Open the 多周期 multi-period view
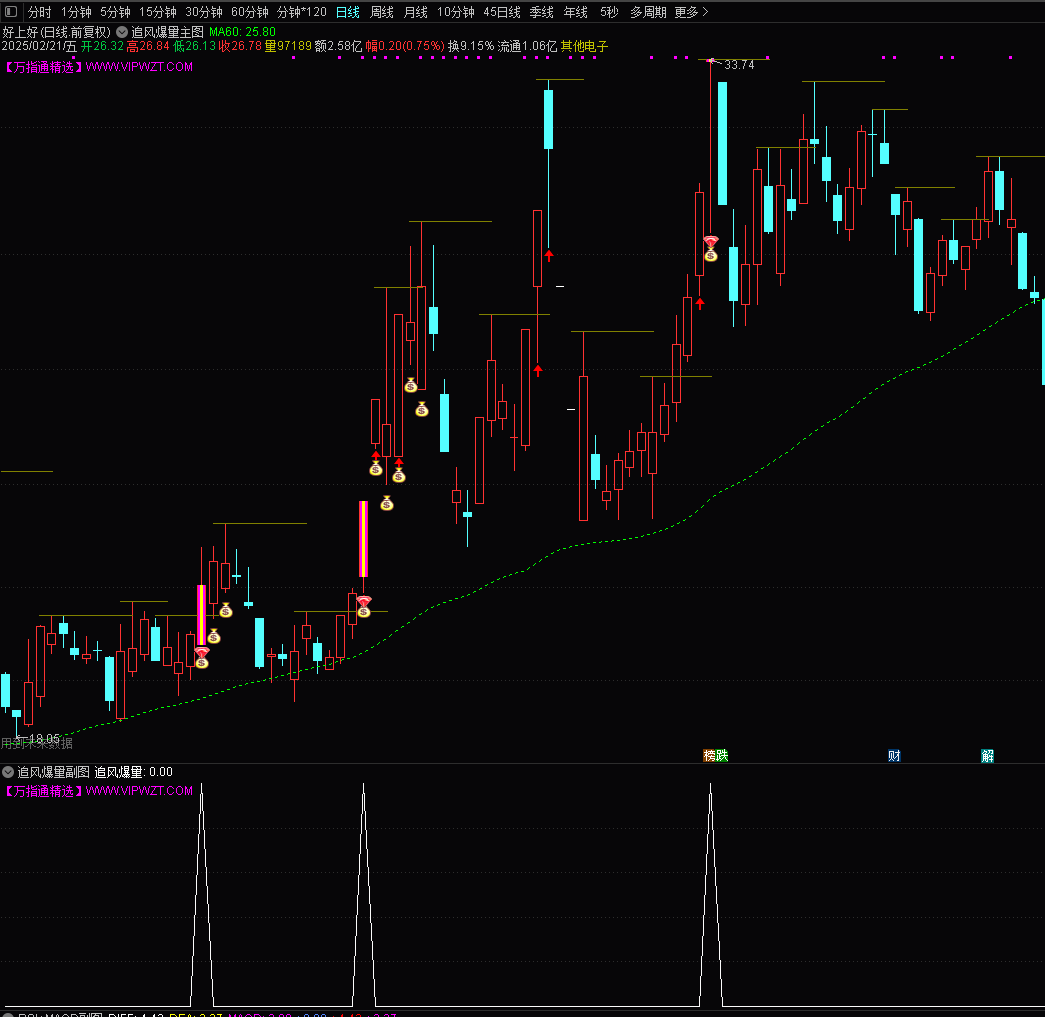This screenshot has height=1017, width=1045. pyautogui.click(x=648, y=12)
